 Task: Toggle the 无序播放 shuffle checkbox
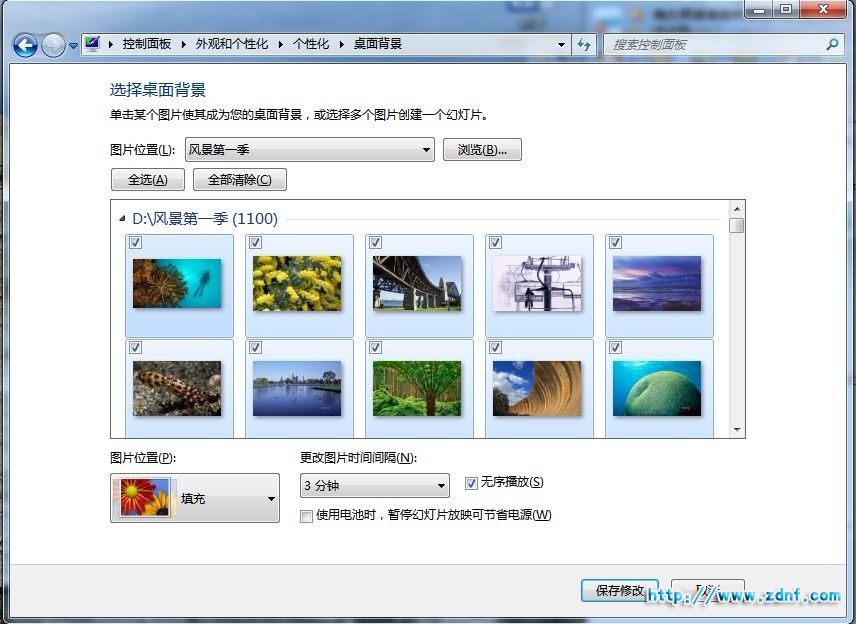tap(471, 483)
